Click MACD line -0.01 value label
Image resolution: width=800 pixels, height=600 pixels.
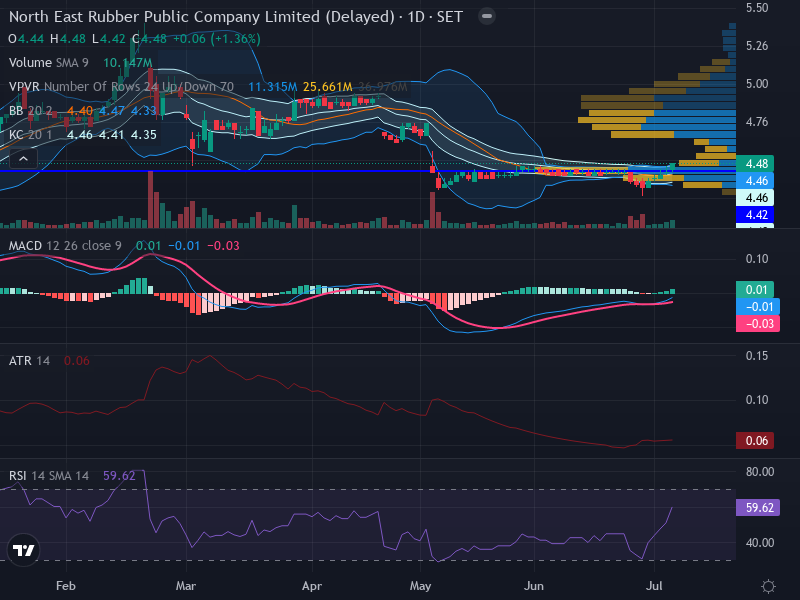758,307
